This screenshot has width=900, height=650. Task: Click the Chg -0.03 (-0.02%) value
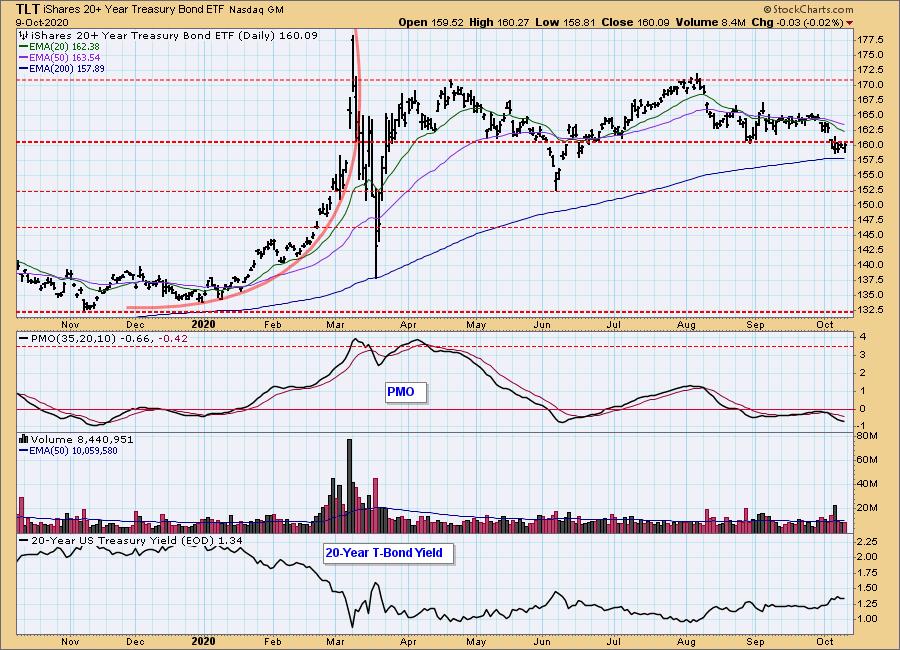(798, 22)
